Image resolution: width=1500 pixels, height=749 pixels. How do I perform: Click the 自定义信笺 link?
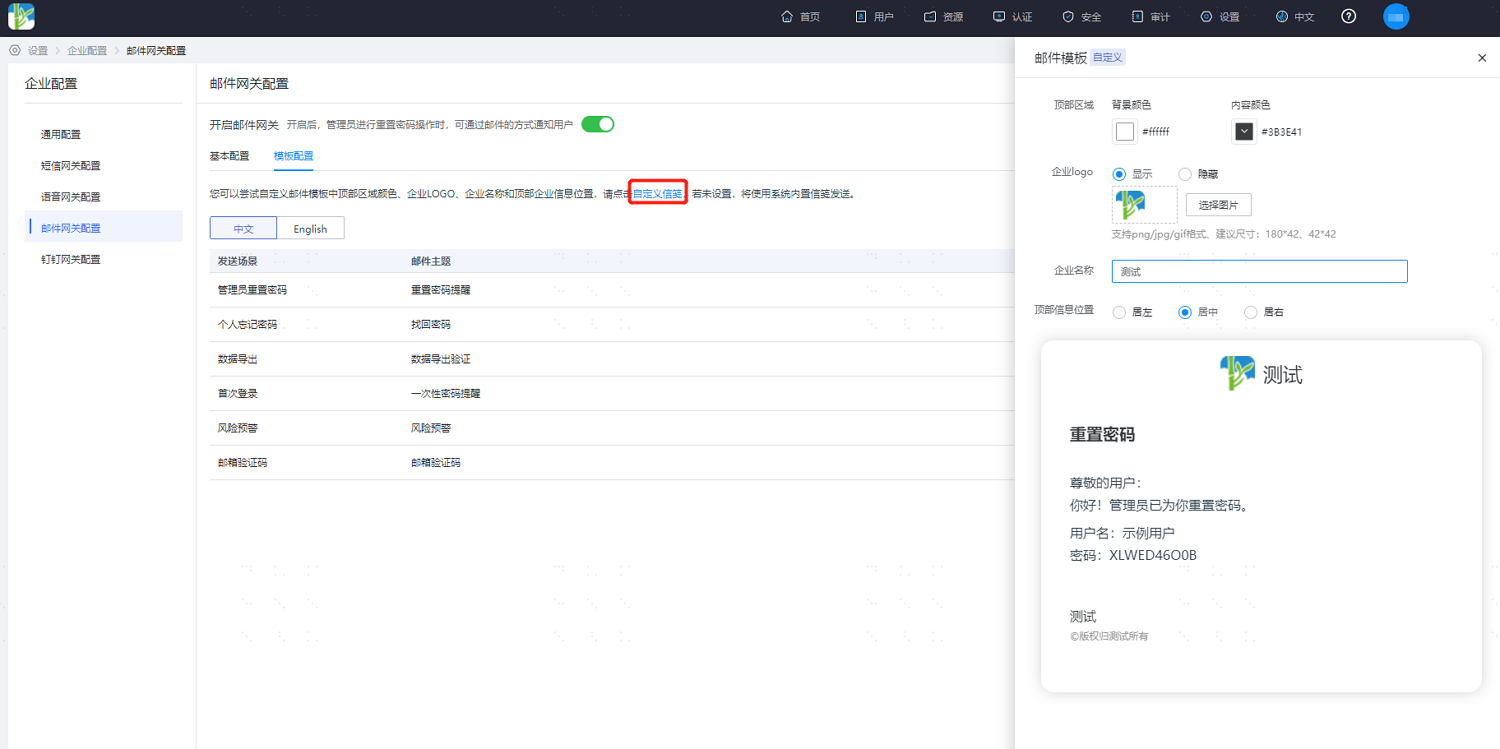pyautogui.click(x=658, y=193)
